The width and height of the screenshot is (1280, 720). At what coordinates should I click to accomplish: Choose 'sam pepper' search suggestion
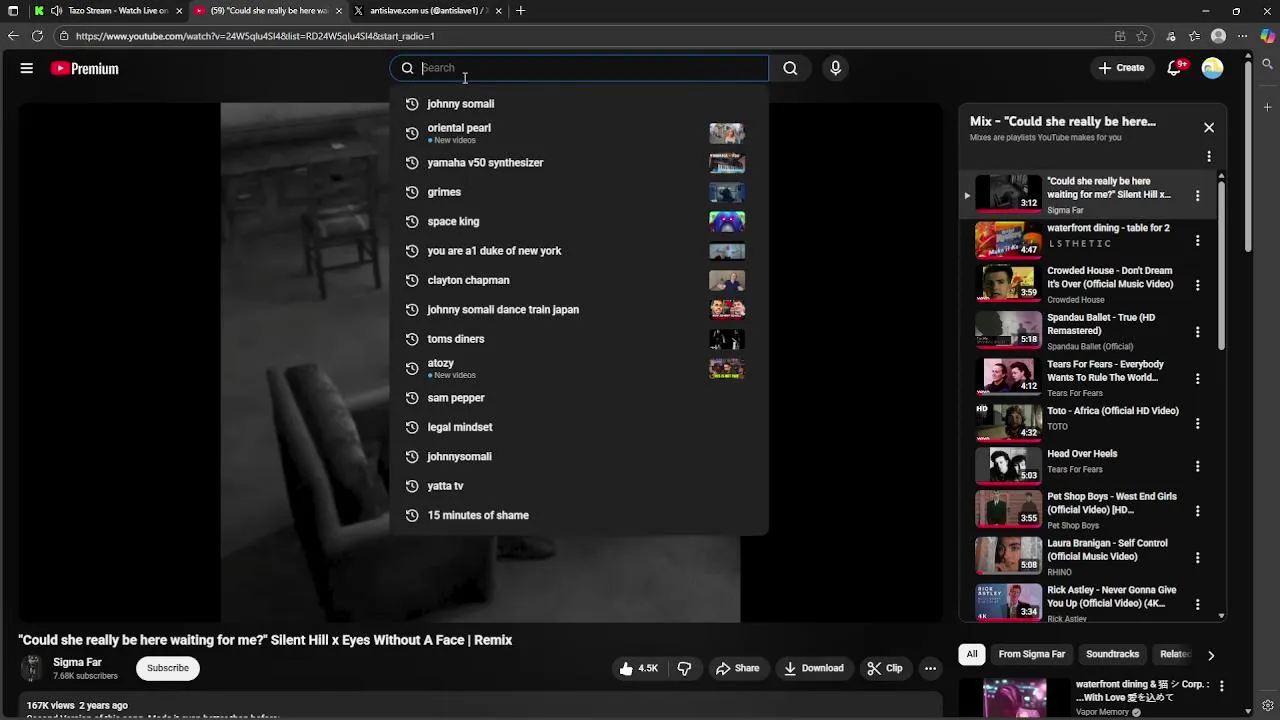tap(579, 398)
